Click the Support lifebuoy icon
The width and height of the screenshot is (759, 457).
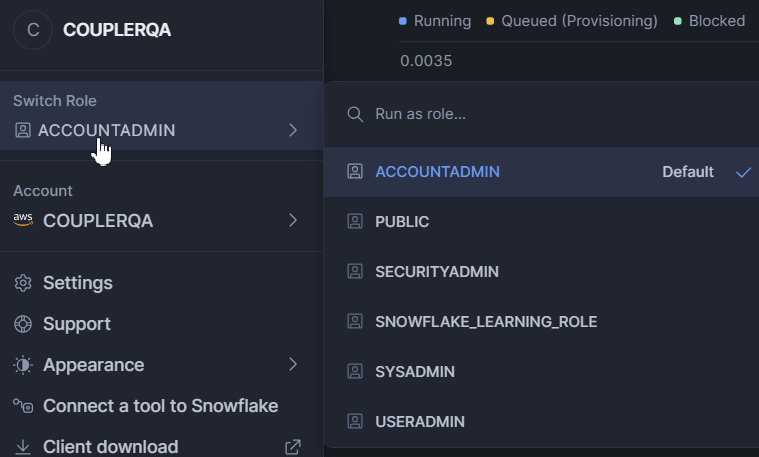tap(23, 324)
